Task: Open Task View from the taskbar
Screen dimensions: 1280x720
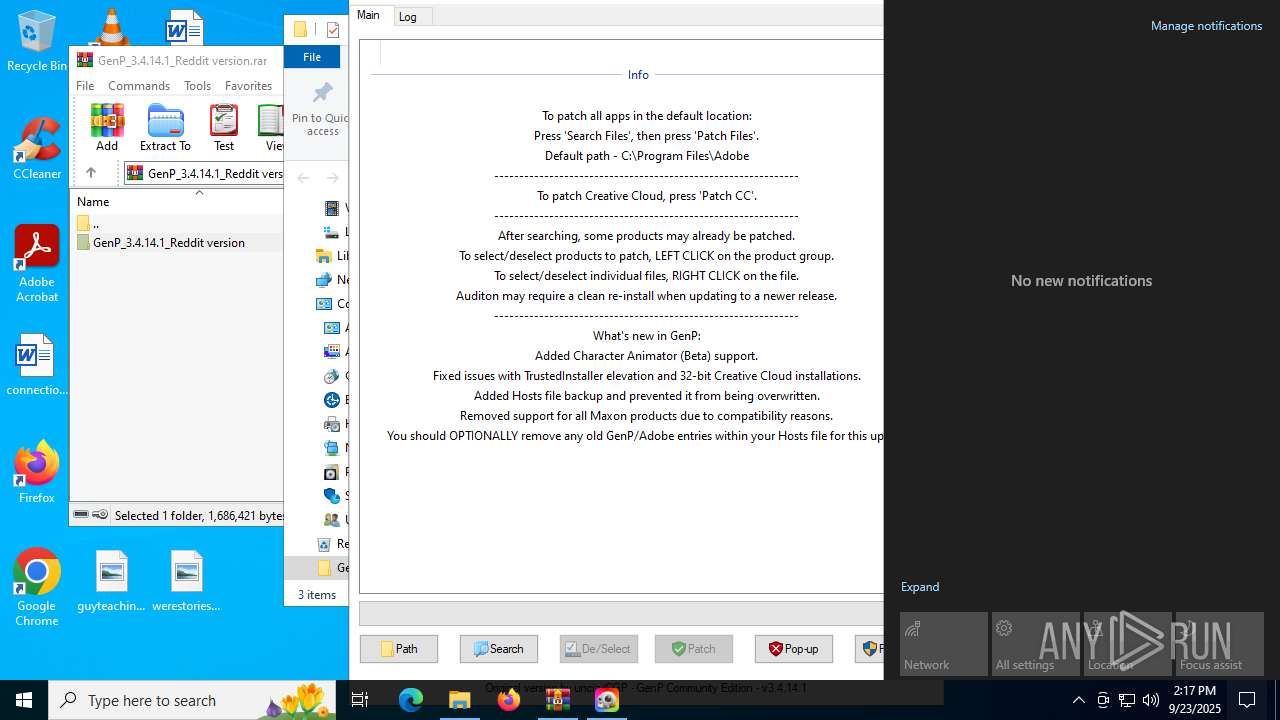Action: [x=361, y=700]
